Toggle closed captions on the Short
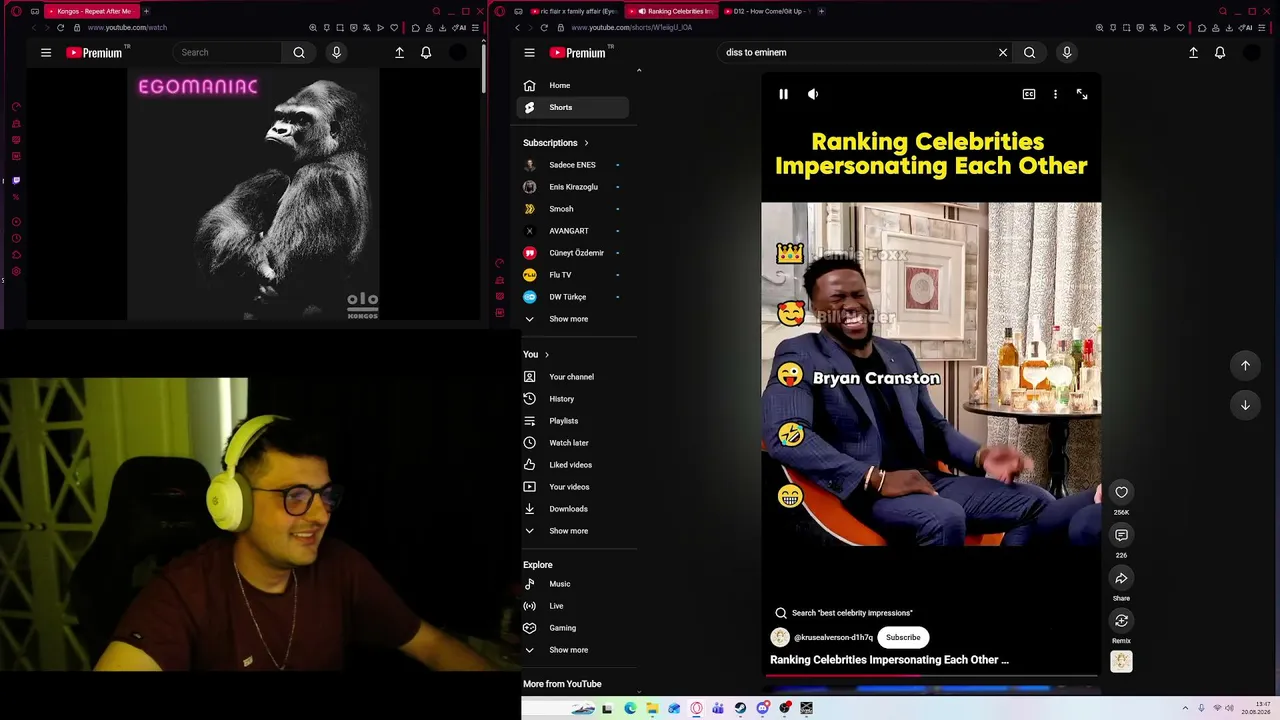This screenshot has height=720, width=1280. tap(1029, 94)
